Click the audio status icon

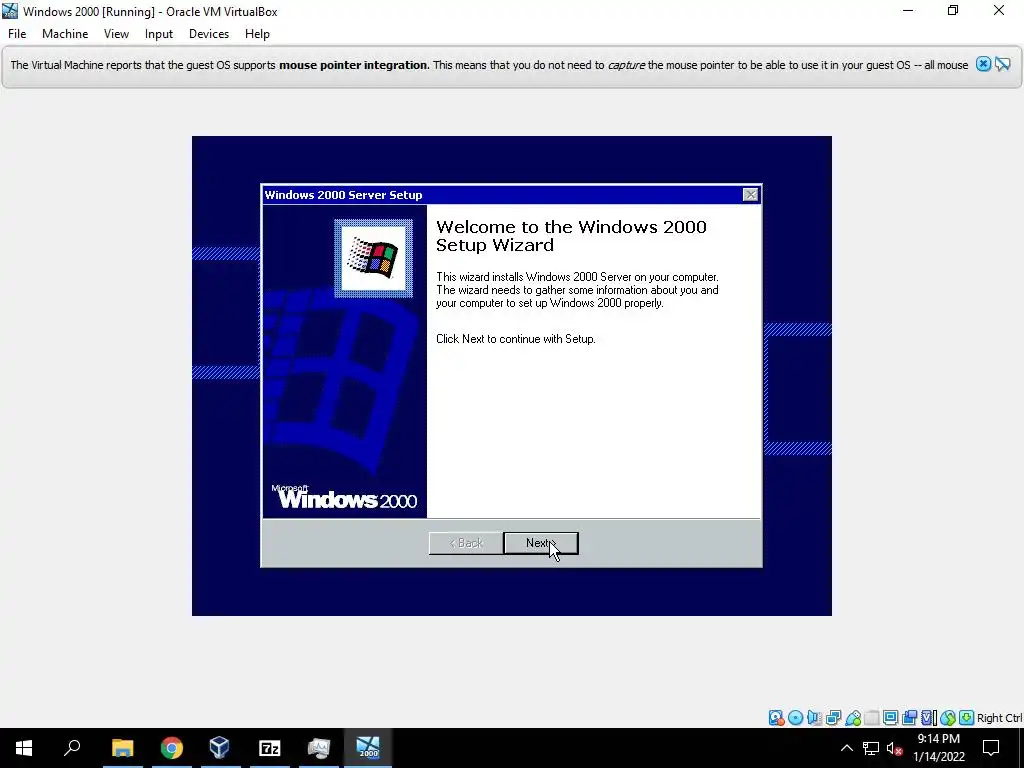814,718
